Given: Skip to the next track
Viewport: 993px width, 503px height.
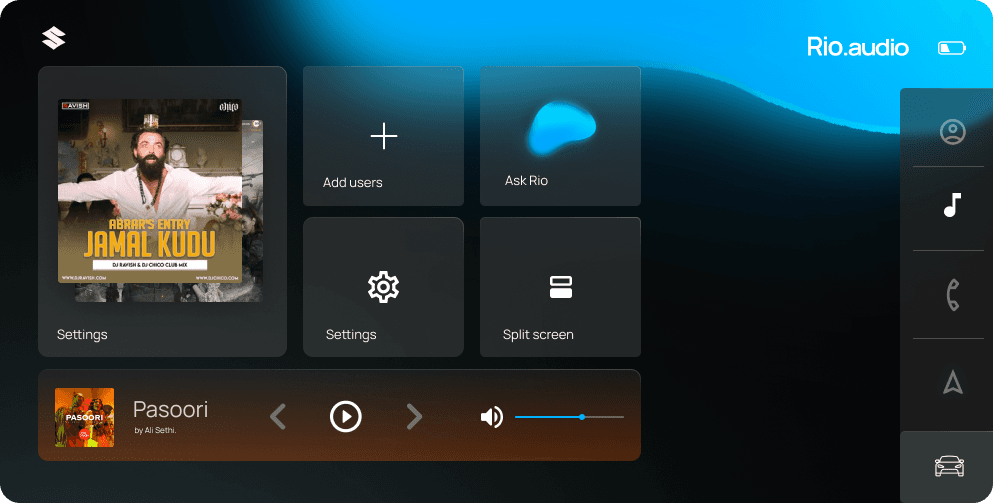Looking at the screenshot, I should (414, 417).
